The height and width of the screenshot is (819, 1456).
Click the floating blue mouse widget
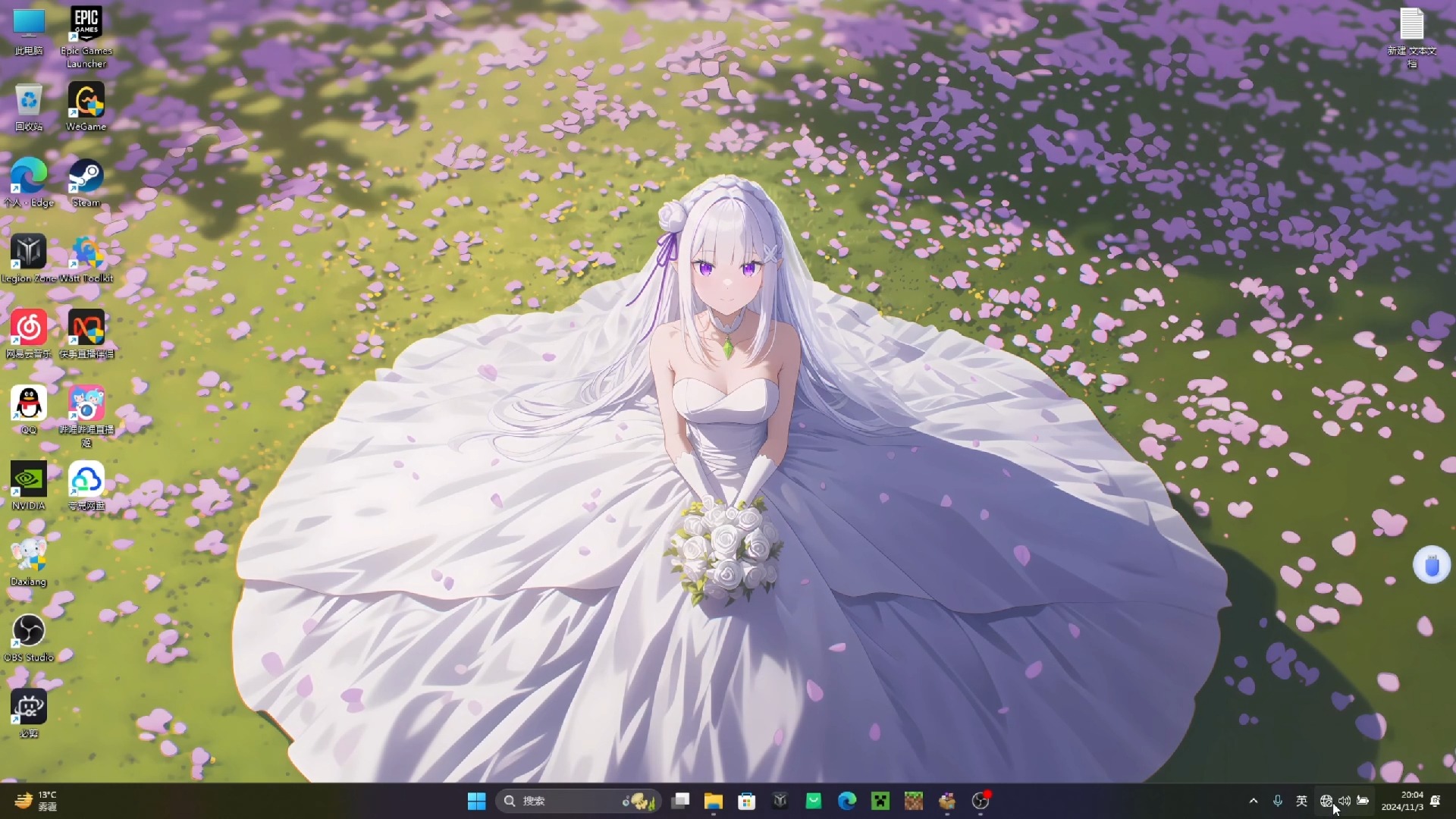coord(1432,566)
